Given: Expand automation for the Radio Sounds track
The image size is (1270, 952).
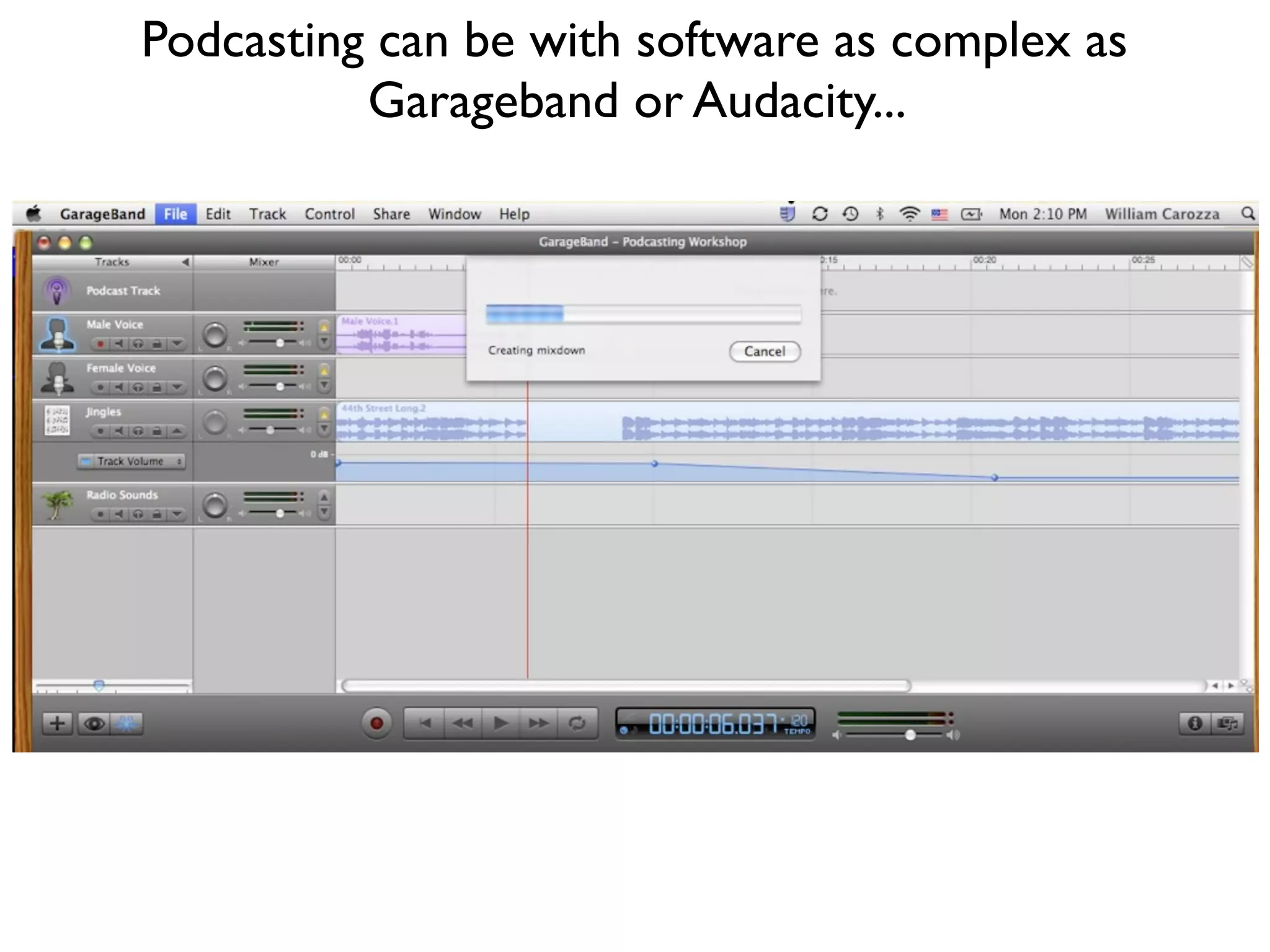Looking at the screenshot, I should (x=177, y=514).
